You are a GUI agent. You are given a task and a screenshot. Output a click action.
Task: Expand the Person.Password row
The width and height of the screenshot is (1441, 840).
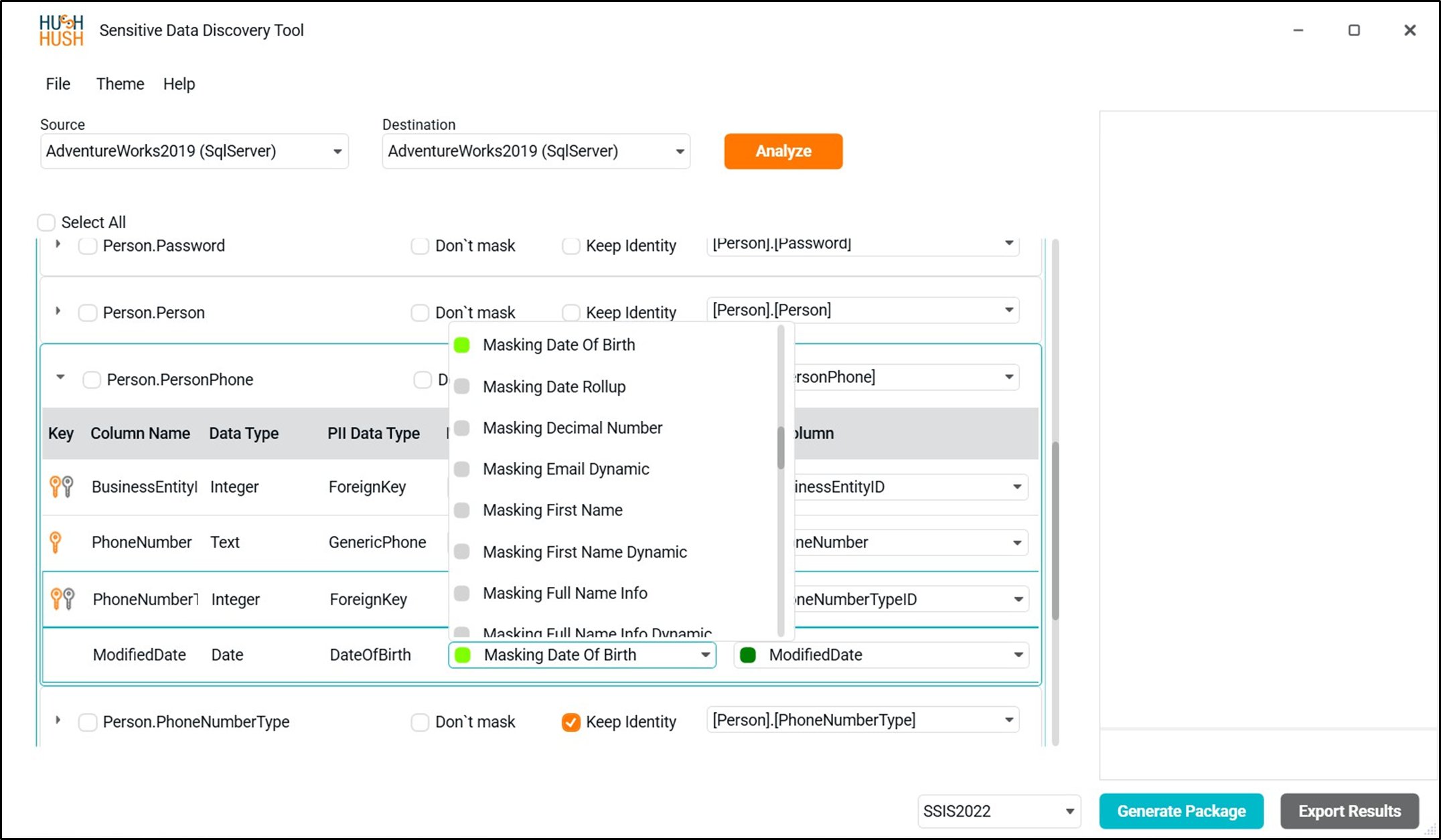58,244
